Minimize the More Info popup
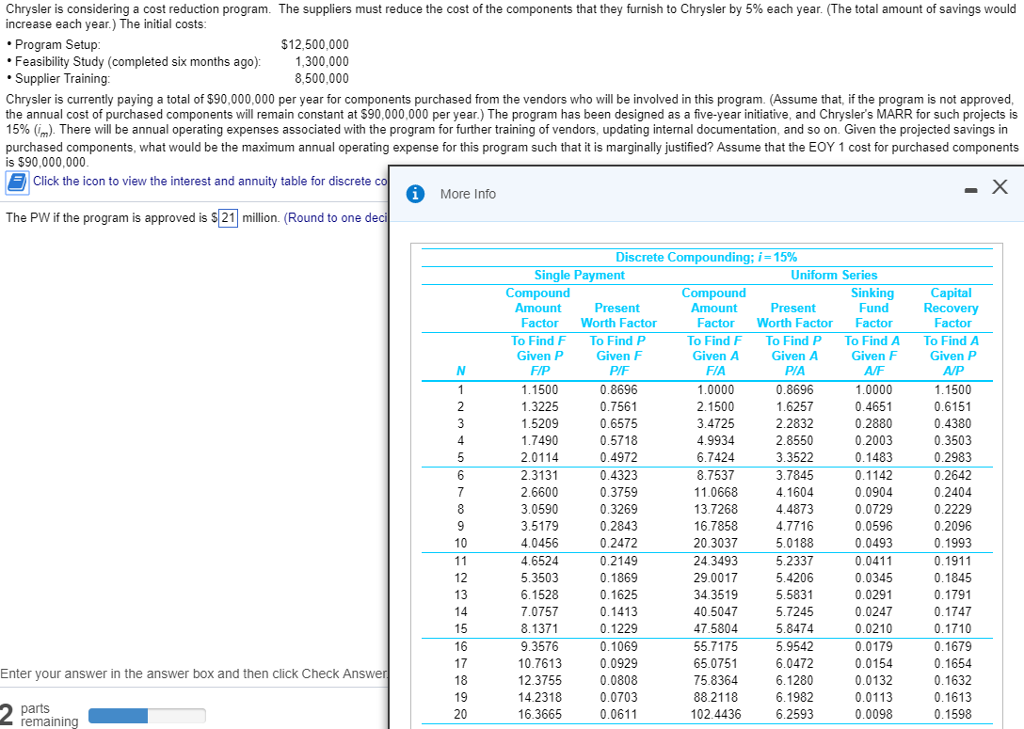This screenshot has height=729, width=1024. coord(971,190)
